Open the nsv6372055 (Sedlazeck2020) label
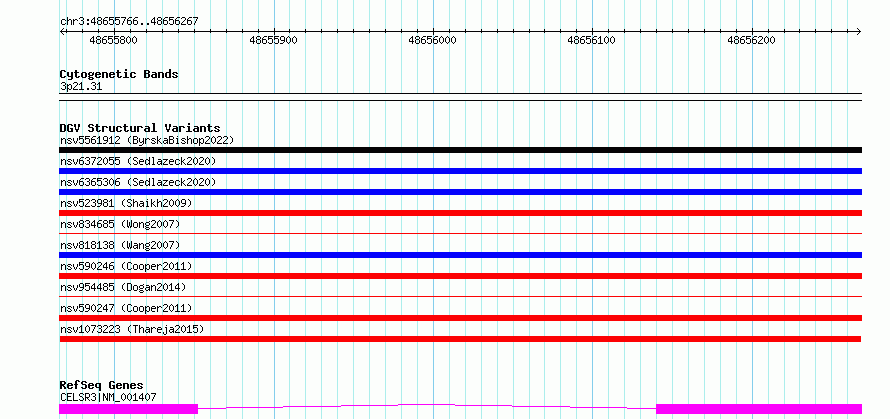Viewport: 890px width, 419px height. 138,161
